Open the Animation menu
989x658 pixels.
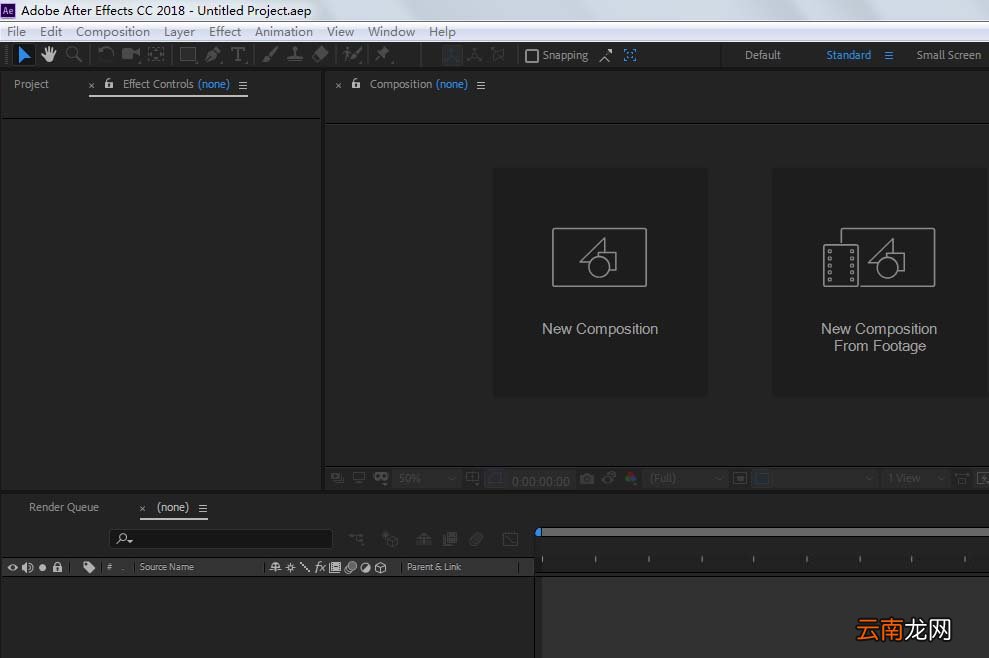(284, 32)
